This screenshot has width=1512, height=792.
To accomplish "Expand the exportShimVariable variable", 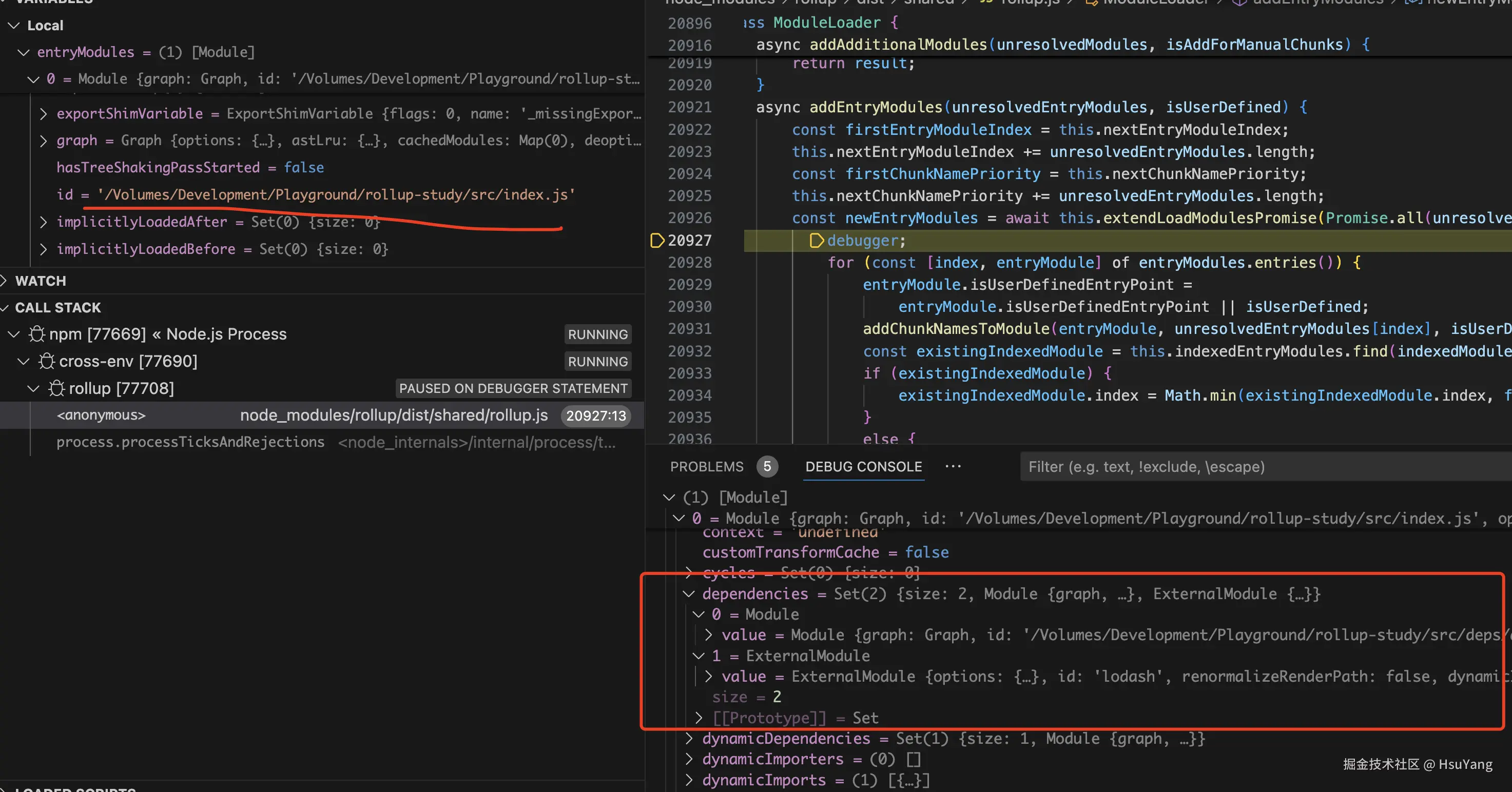I will coord(44,113).
